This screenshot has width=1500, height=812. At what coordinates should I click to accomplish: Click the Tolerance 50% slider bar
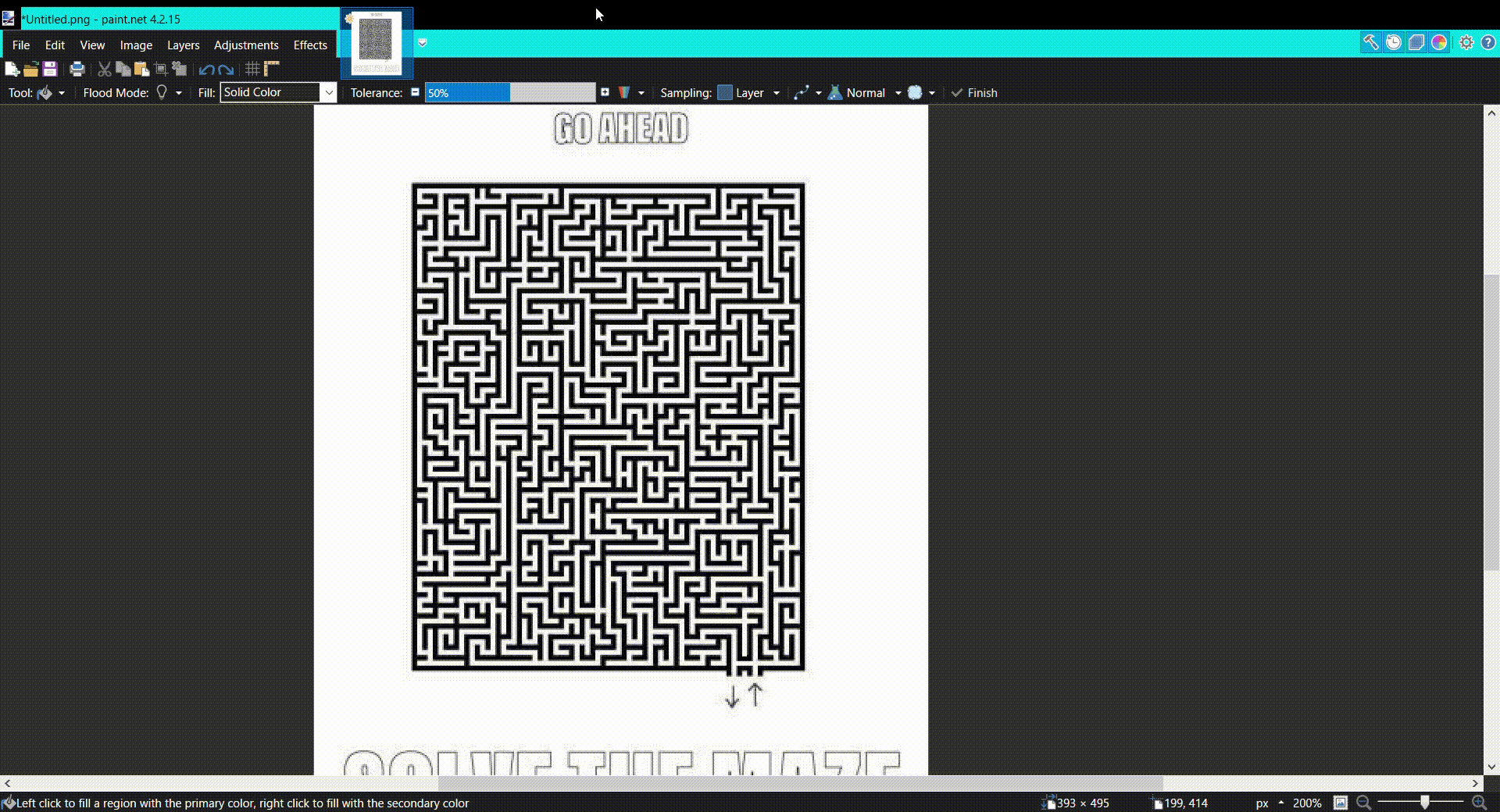[510, 92]
